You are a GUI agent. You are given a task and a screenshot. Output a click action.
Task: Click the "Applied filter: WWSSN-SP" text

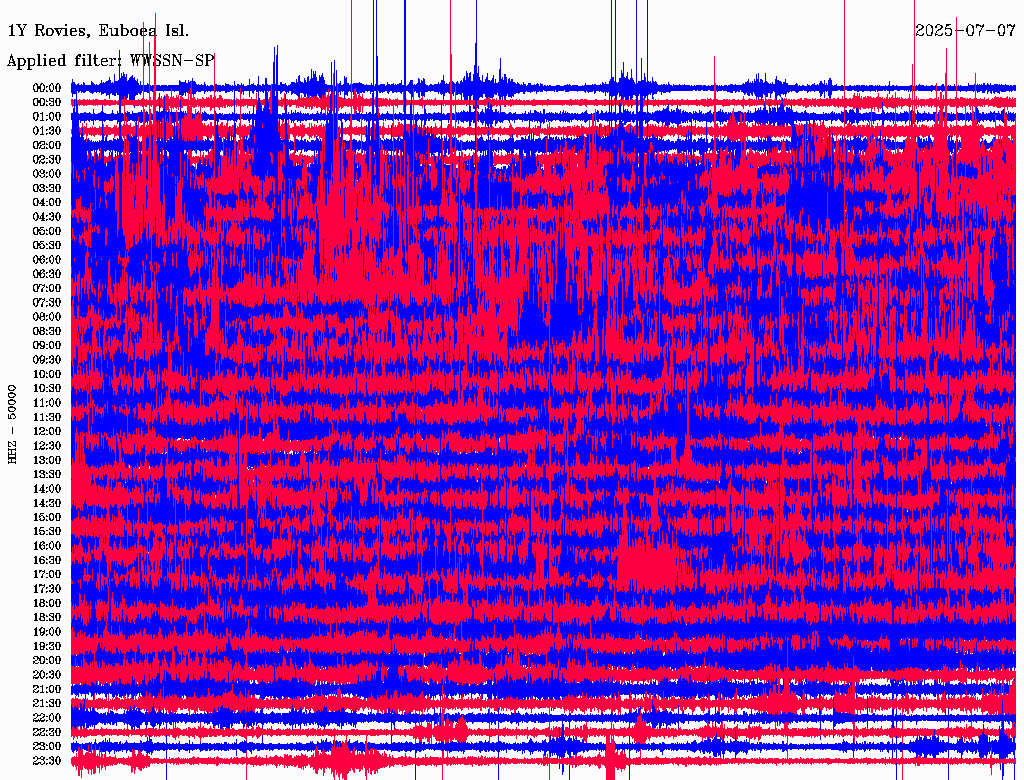(110, 61)
